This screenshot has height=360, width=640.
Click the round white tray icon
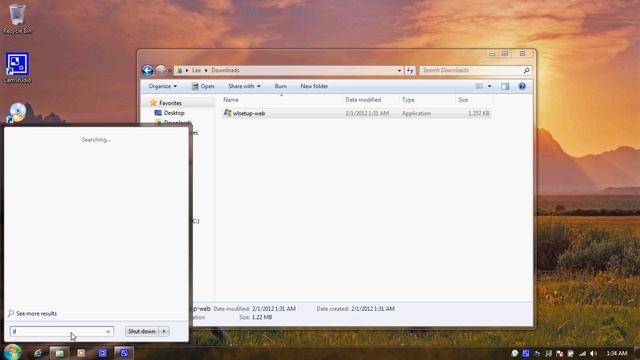pos(515,353)
